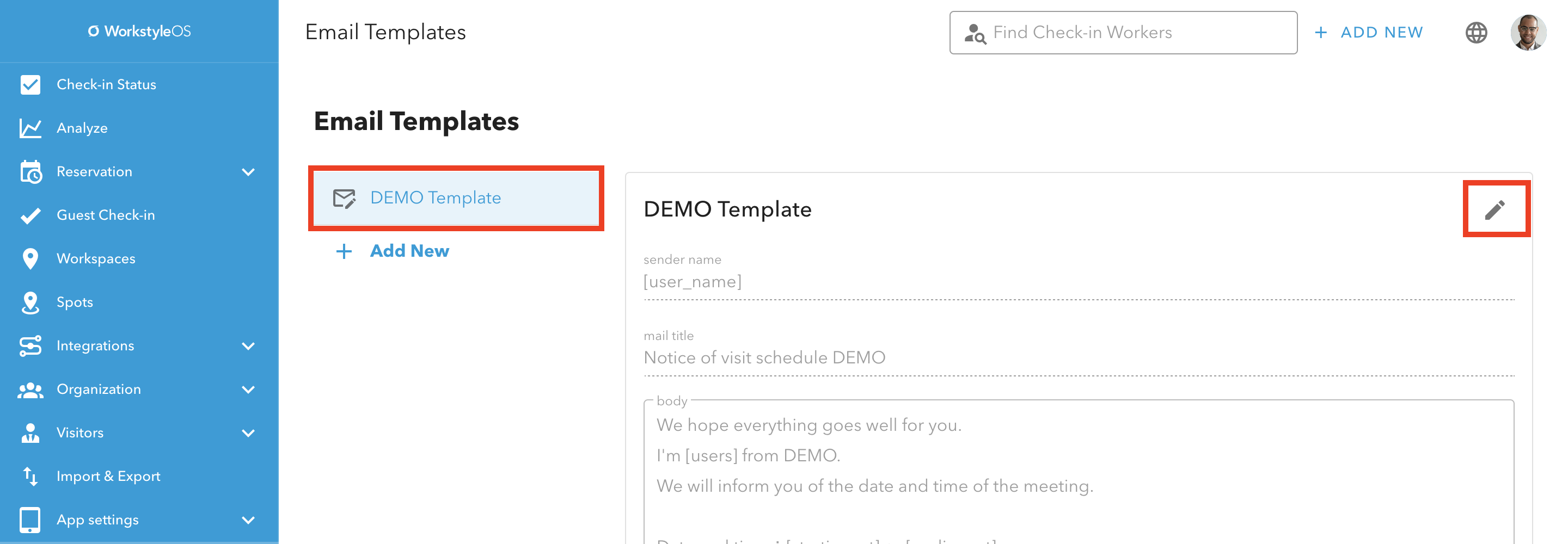
Task: Select DEMO Template in the template list
Action: click(456, 199)
